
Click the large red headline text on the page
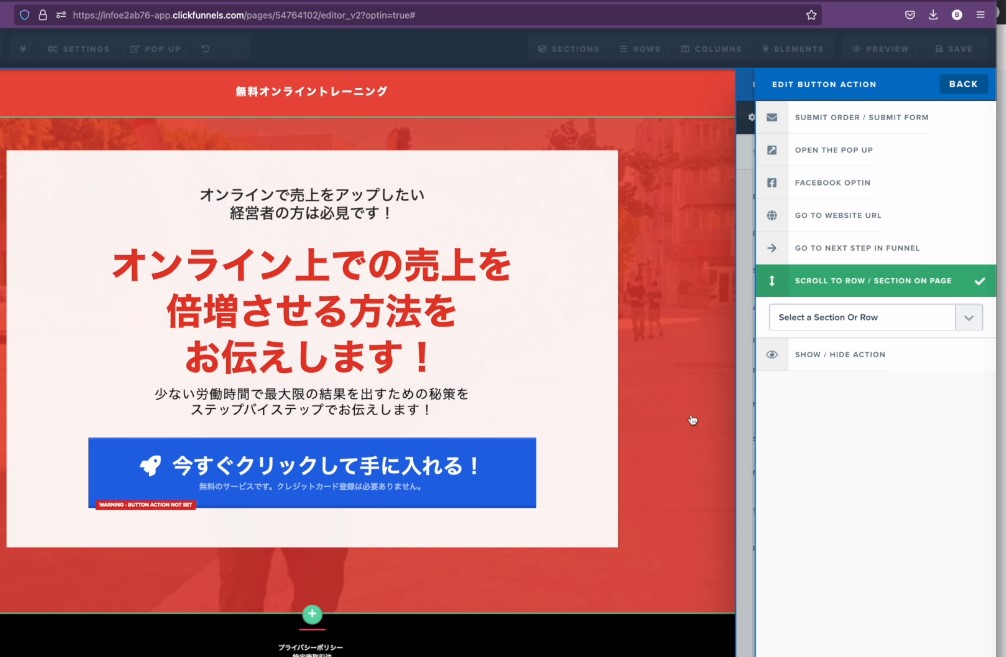(312, 311)
